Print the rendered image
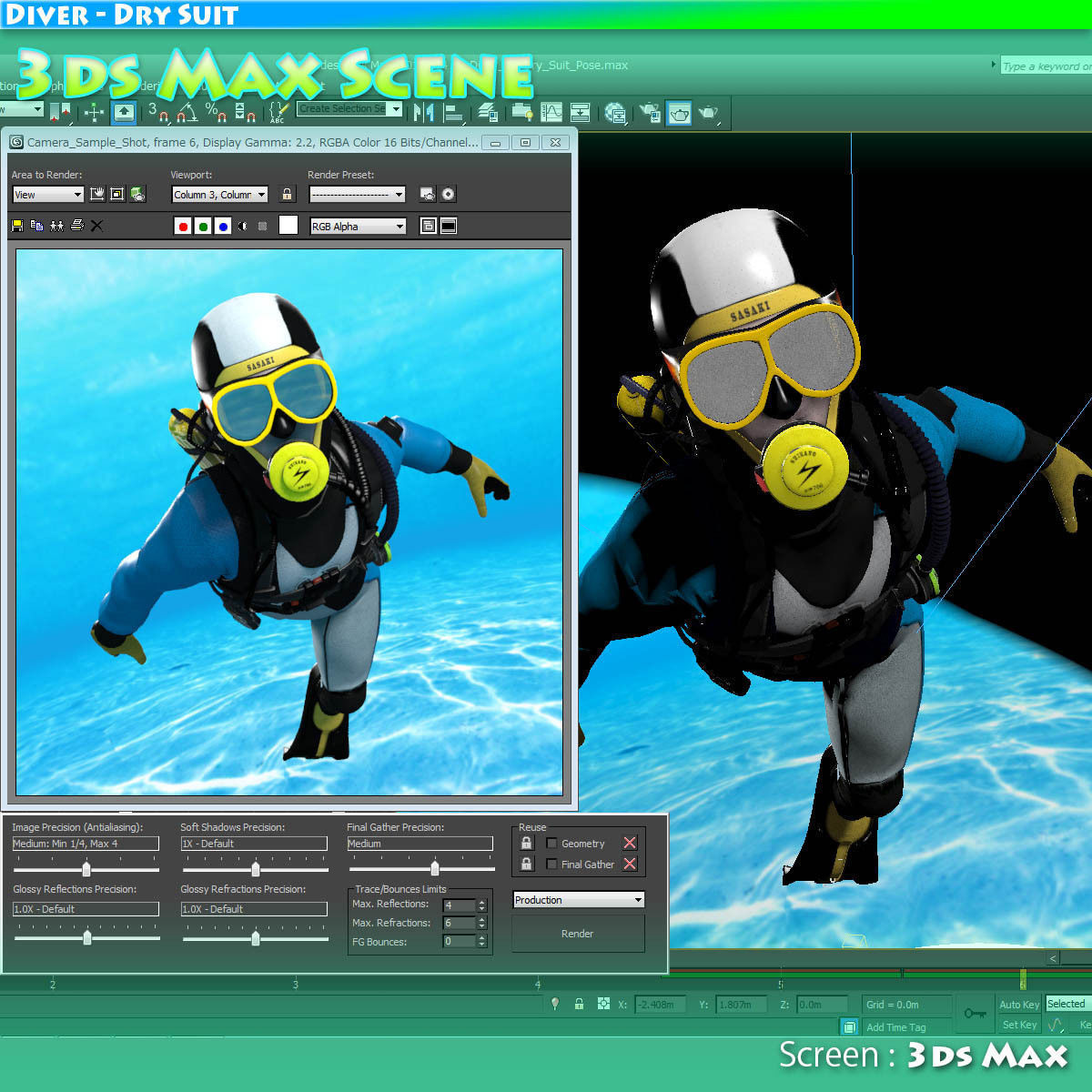 click(77, 226)
